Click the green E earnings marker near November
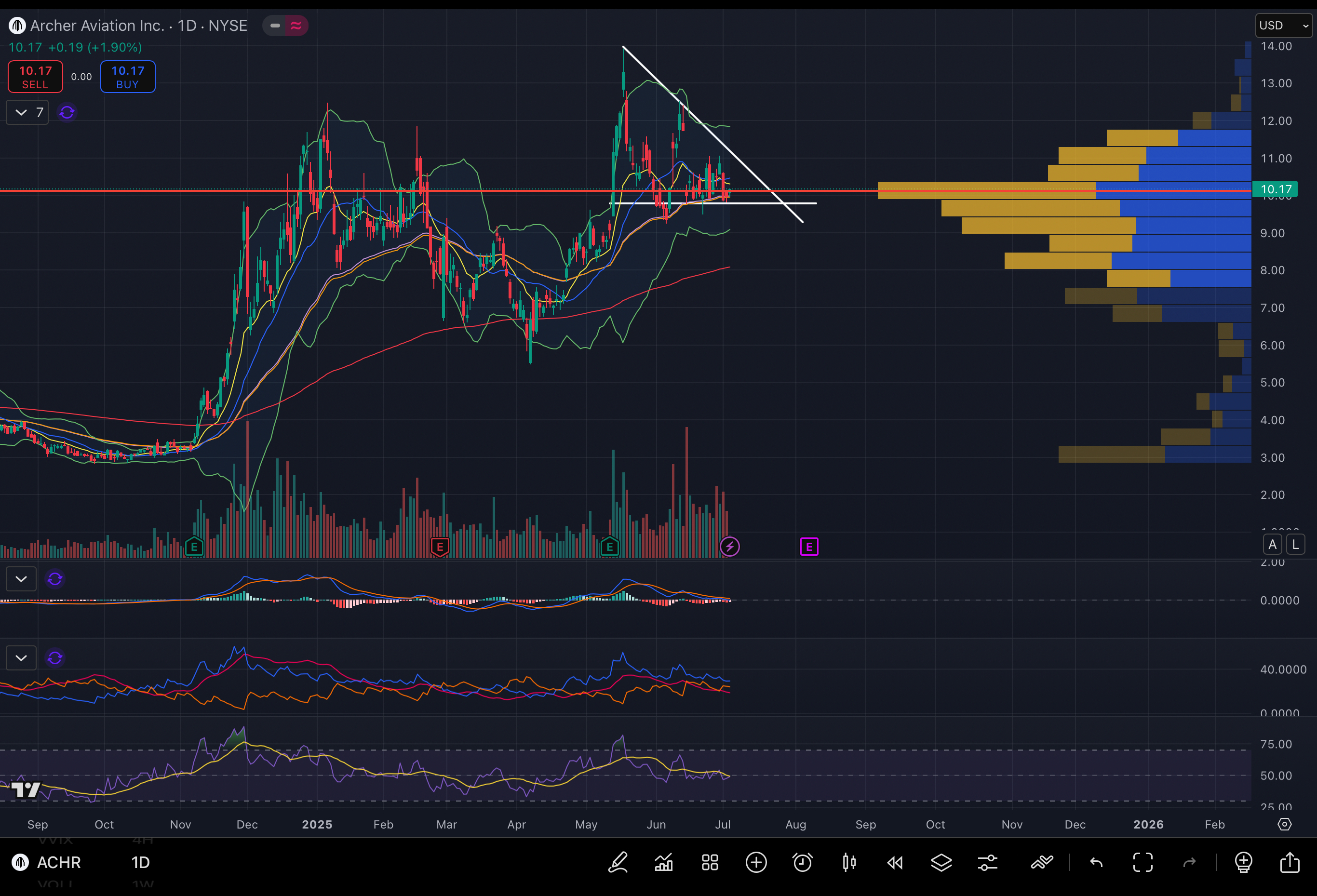The width and height of the screenshot is (1317, 896). (x=194, y=547)
